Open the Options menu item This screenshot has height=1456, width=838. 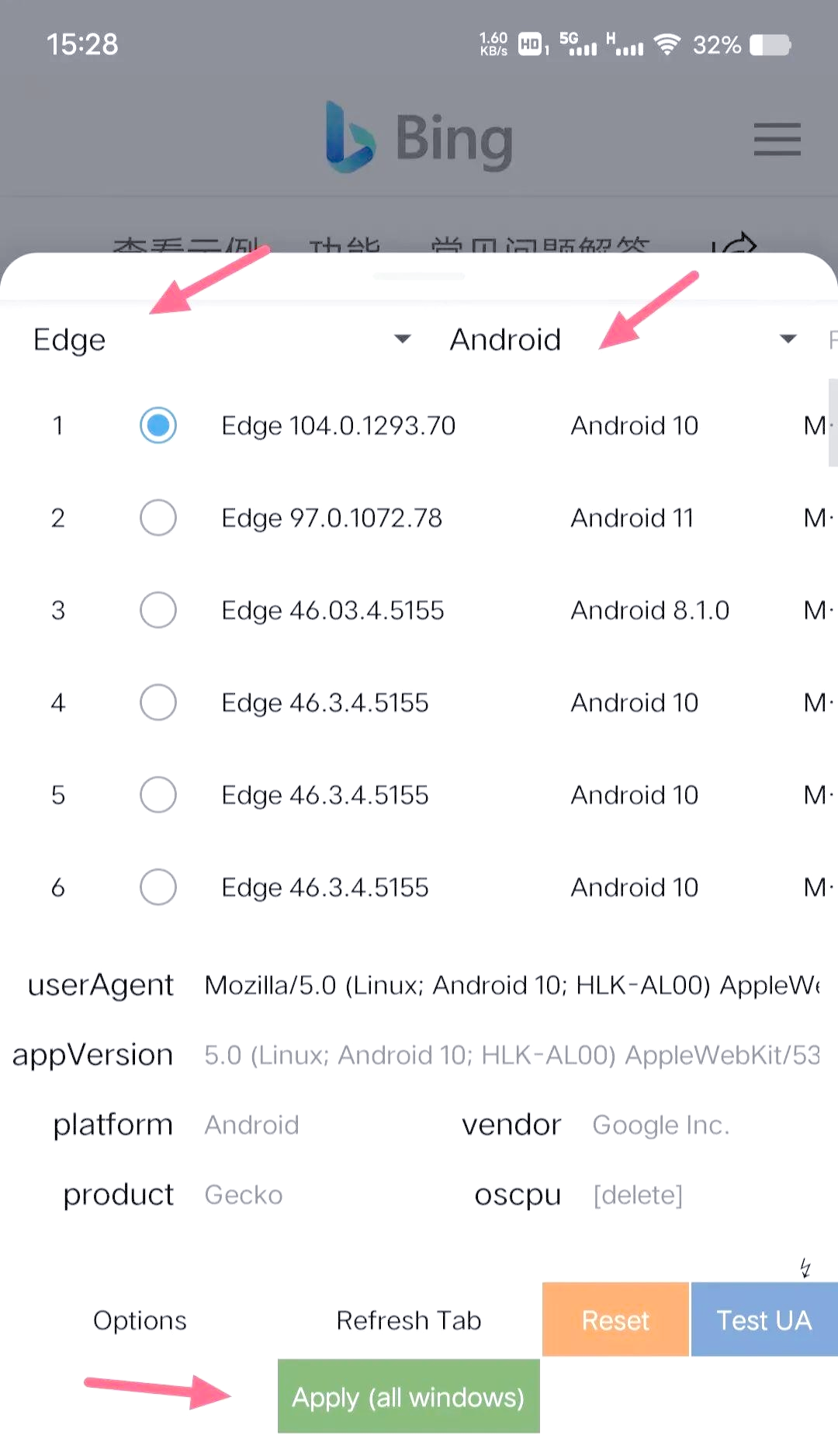click(140, 1320)
